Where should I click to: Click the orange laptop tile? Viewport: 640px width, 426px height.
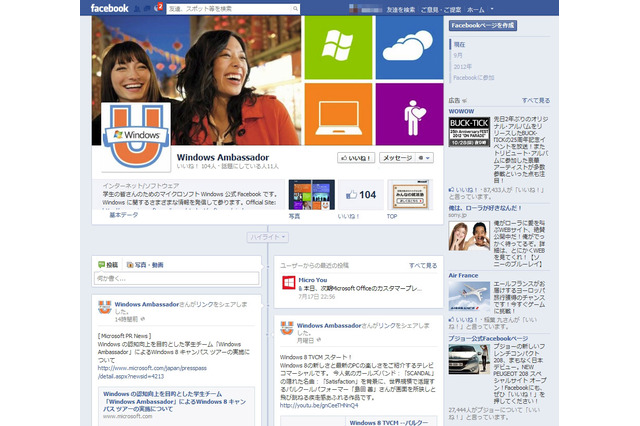[338, 114]
